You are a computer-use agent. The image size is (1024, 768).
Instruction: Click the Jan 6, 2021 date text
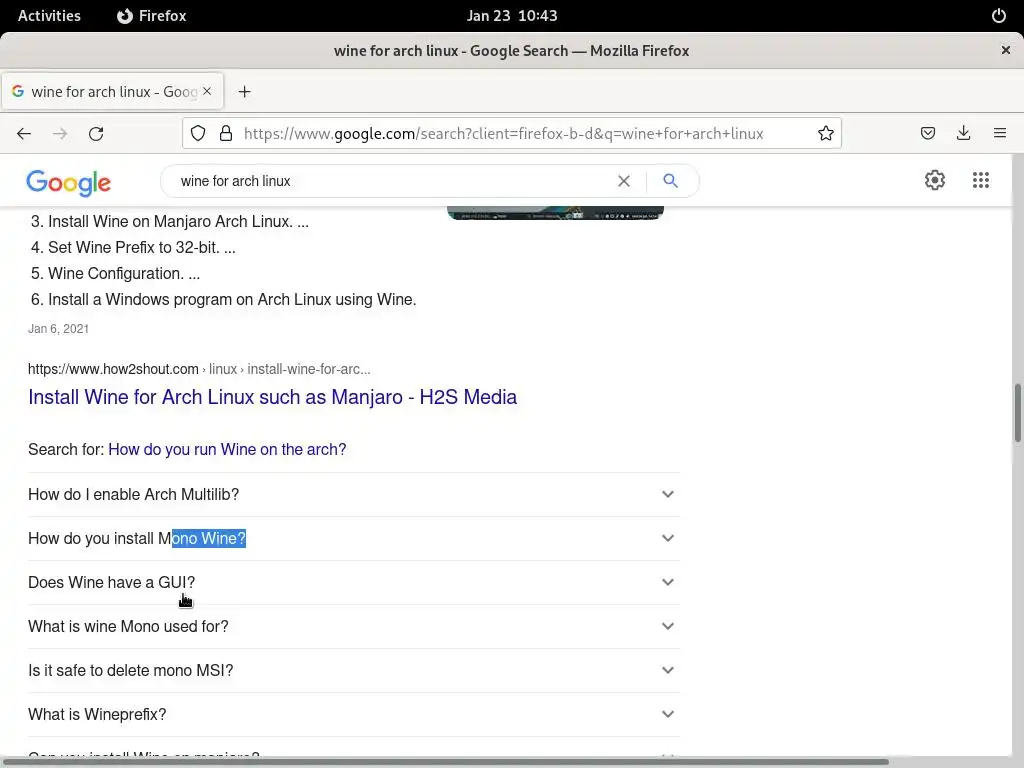[x=58, y=329]
